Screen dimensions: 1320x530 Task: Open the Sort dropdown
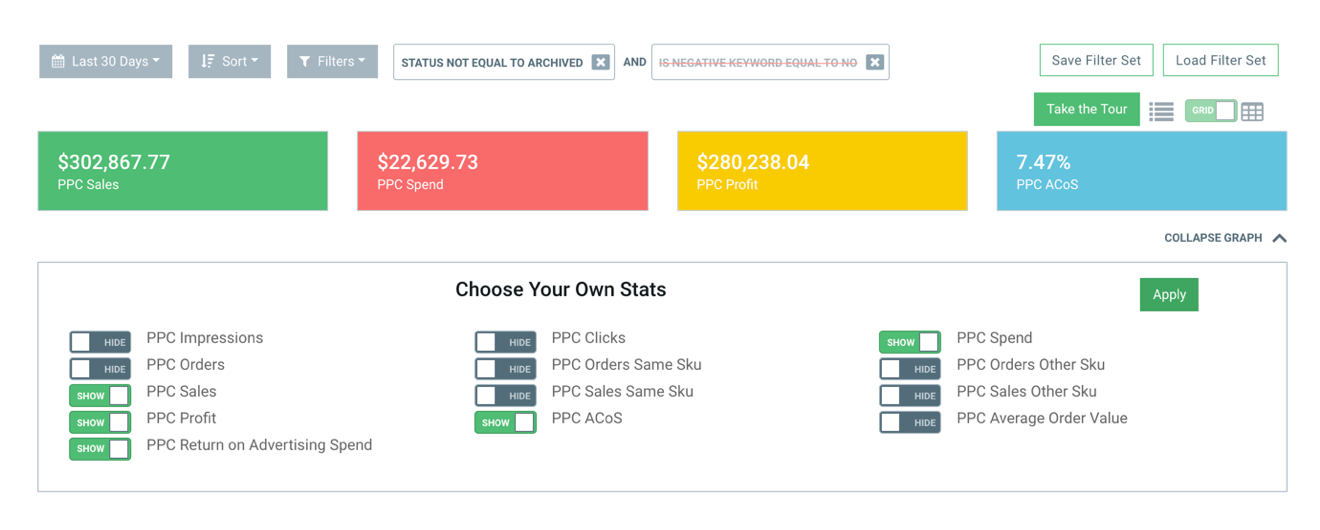click(229, 61)
